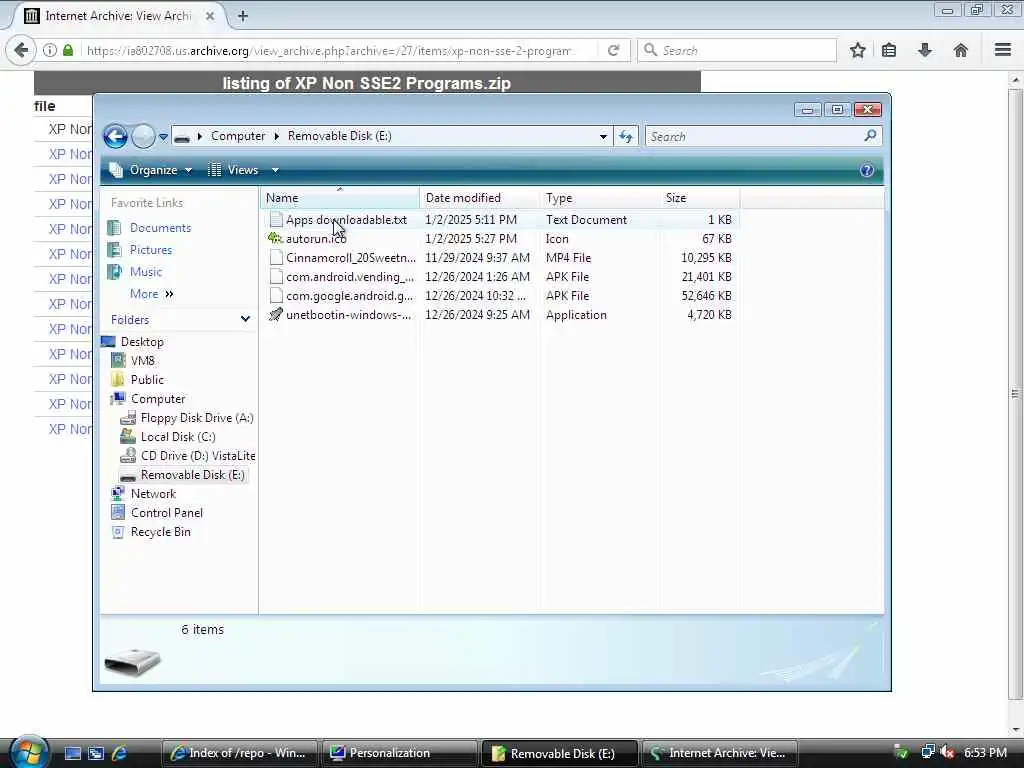
Task: Select com.android.vending APK file
Action: pyautogui.click(x=350, y=277)
